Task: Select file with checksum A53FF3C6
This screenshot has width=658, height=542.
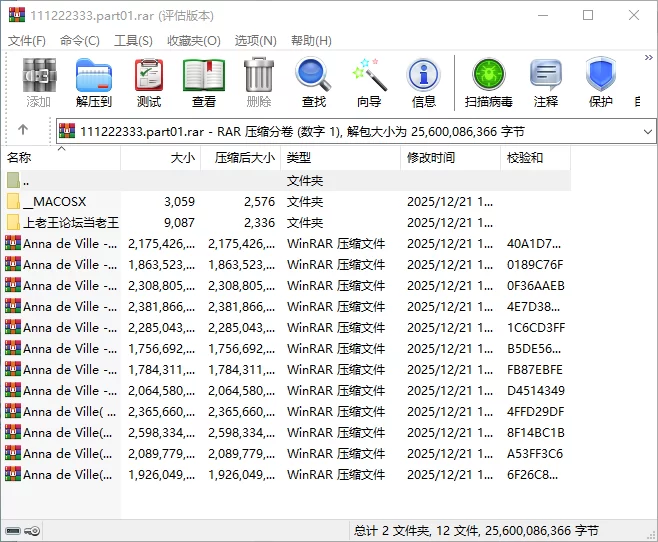Action: (x=287, y=453)
